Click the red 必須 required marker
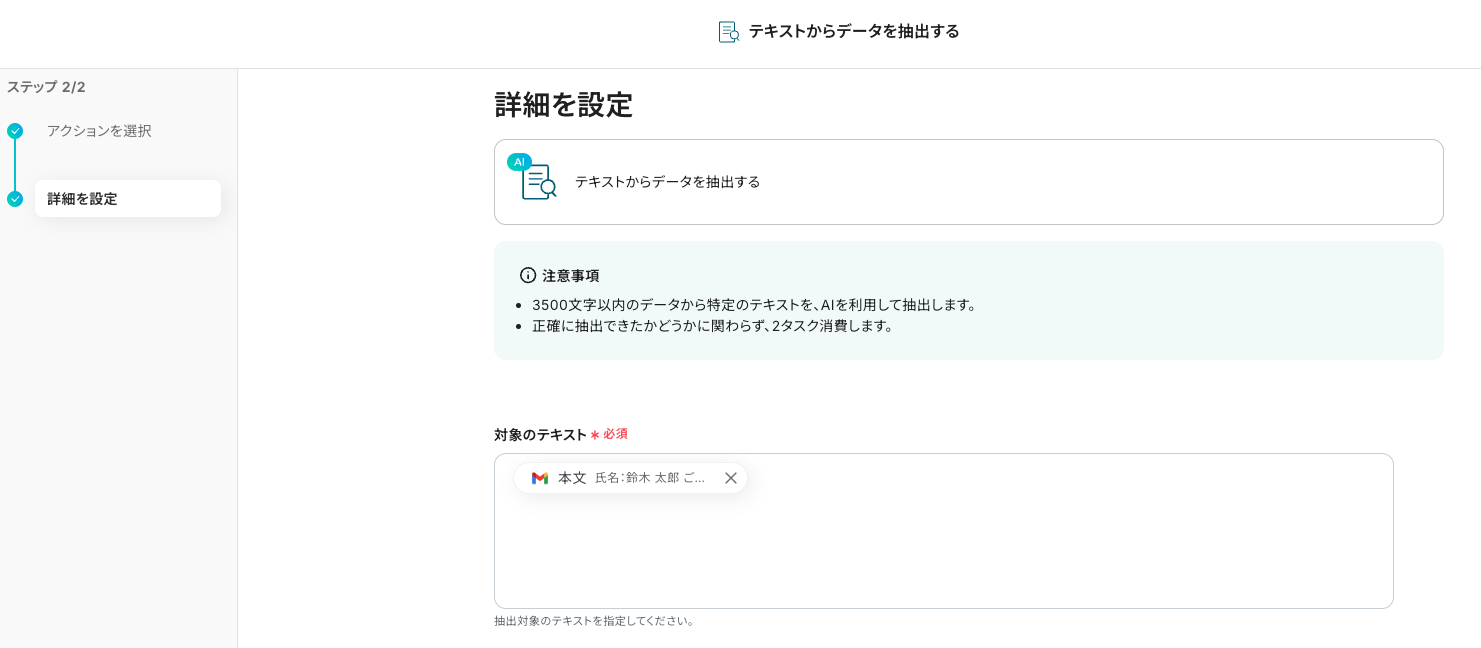 (x=615, y=434)
